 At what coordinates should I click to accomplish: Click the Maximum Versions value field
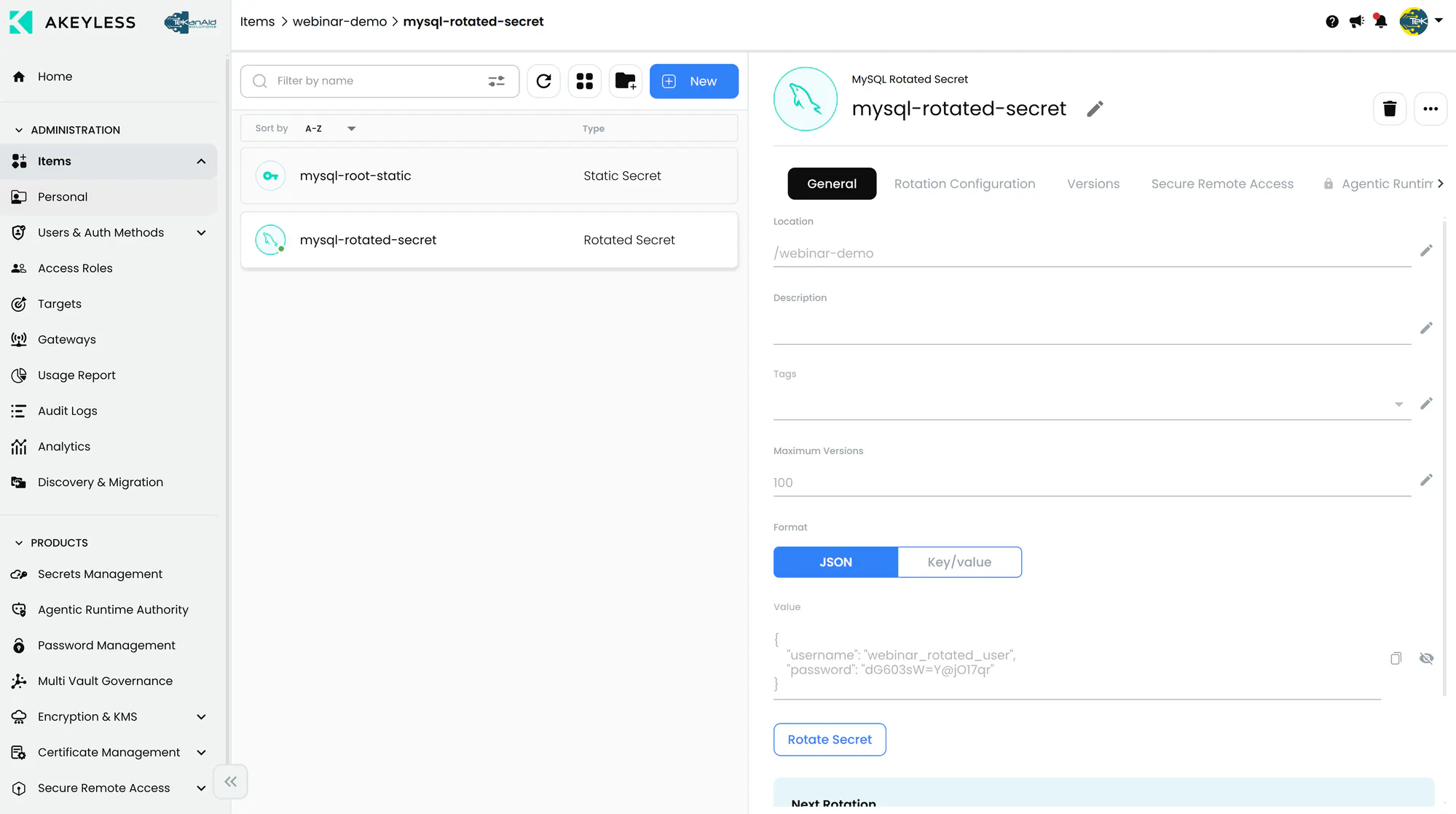1092,482
